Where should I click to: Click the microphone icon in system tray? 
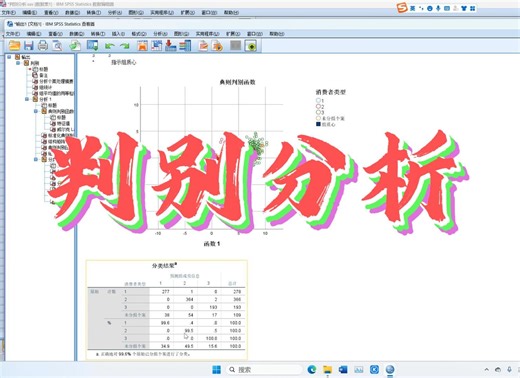[509, 369]
